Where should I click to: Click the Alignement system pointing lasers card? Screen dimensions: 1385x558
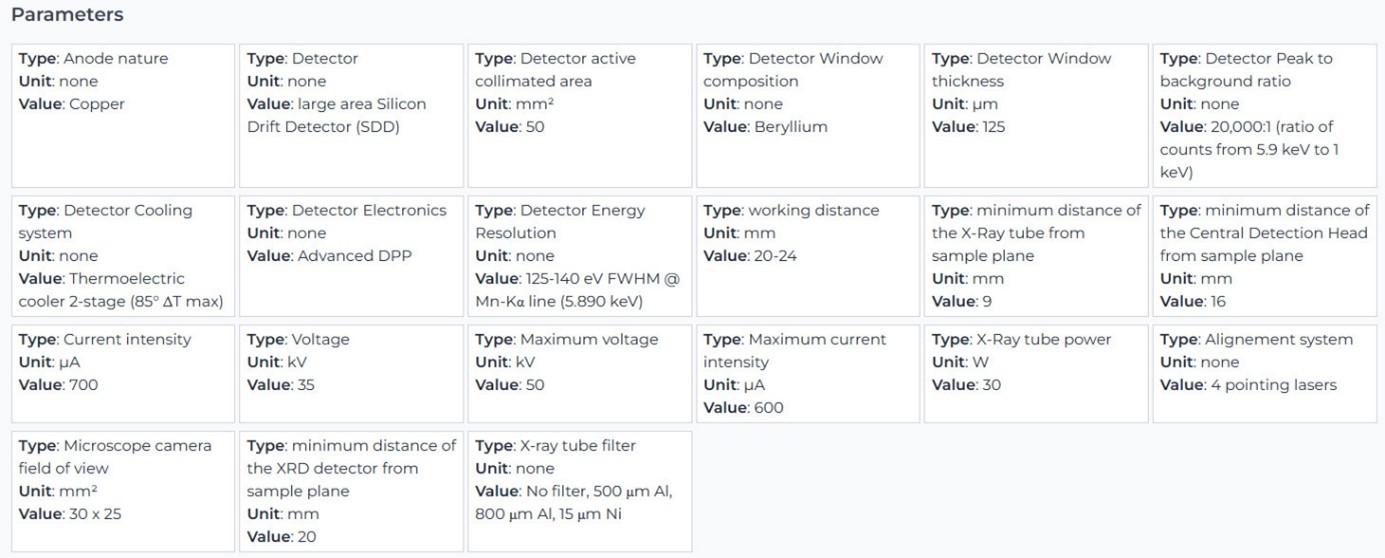[x=1264, y=373]
